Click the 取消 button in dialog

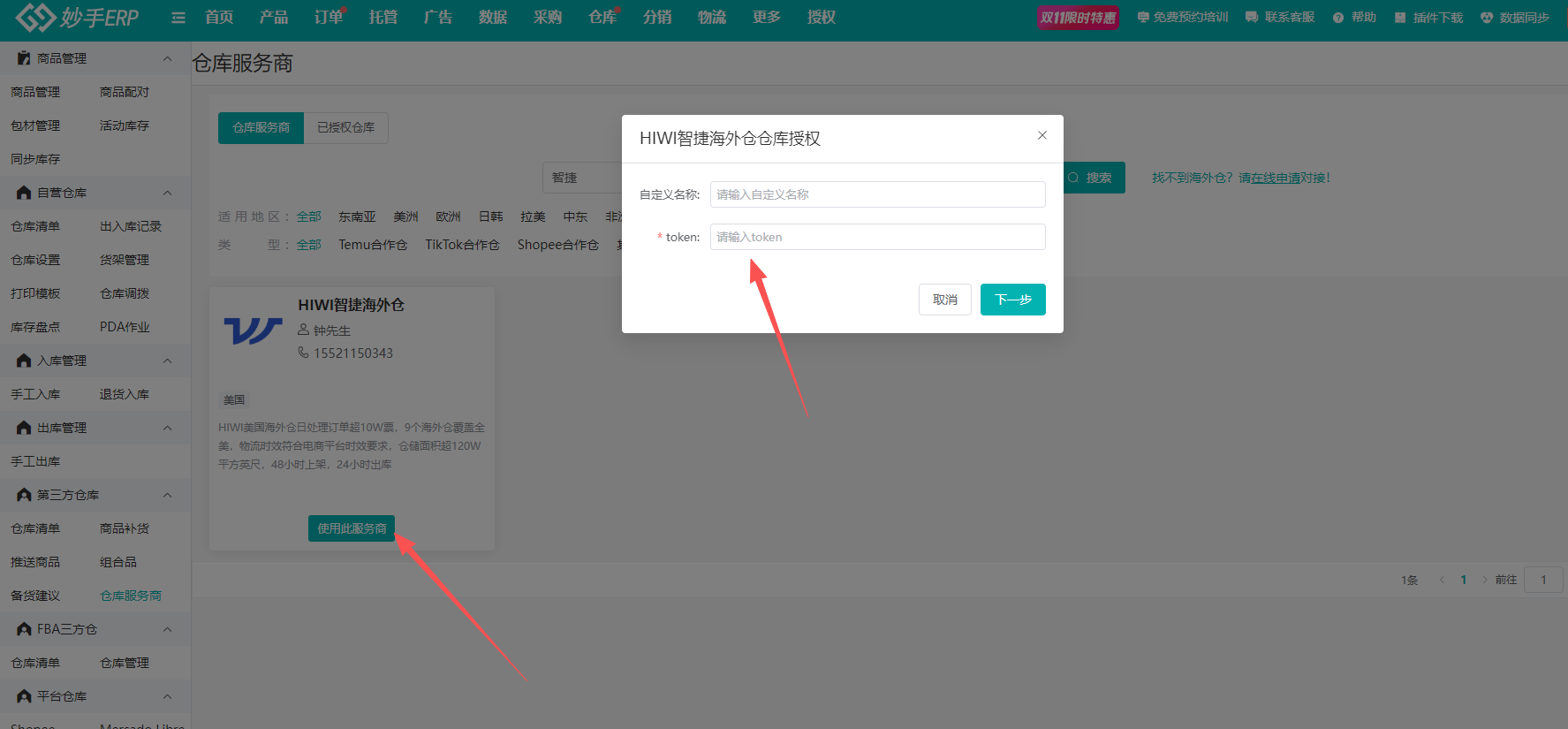(x=945, y=300)
